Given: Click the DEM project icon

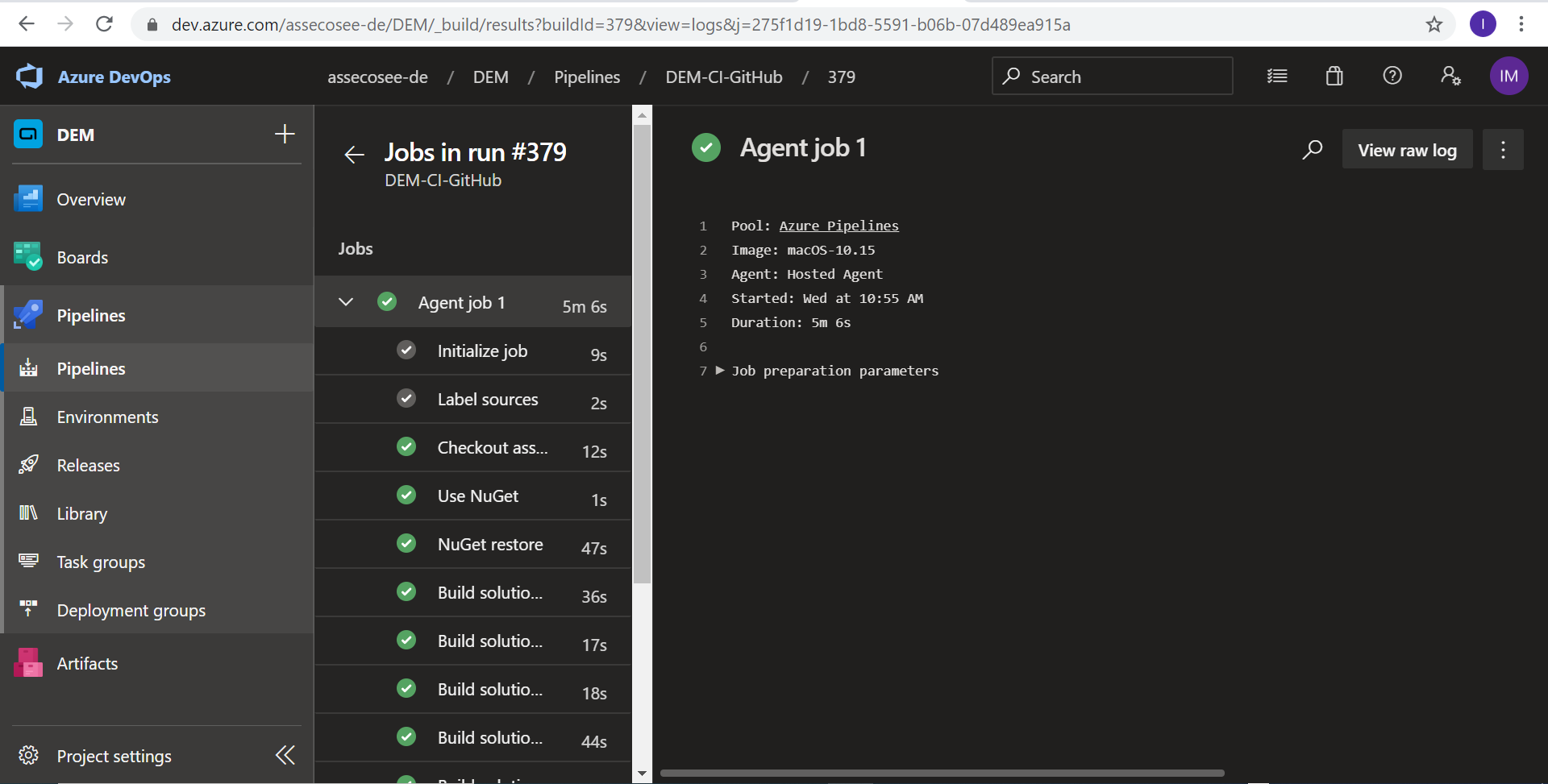Looking at the screenshot, I should 28,134.
